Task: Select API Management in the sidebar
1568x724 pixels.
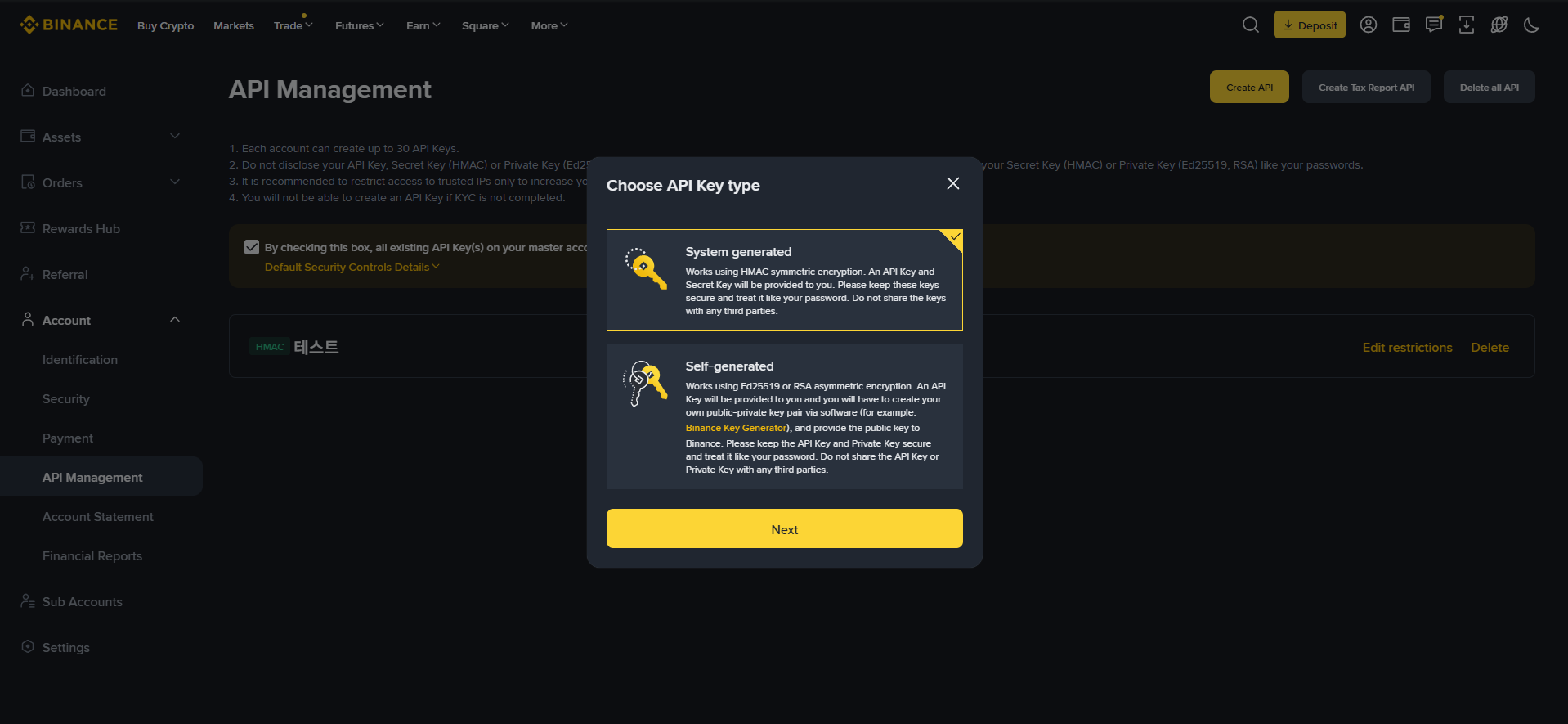Action: tap(101, 476)
